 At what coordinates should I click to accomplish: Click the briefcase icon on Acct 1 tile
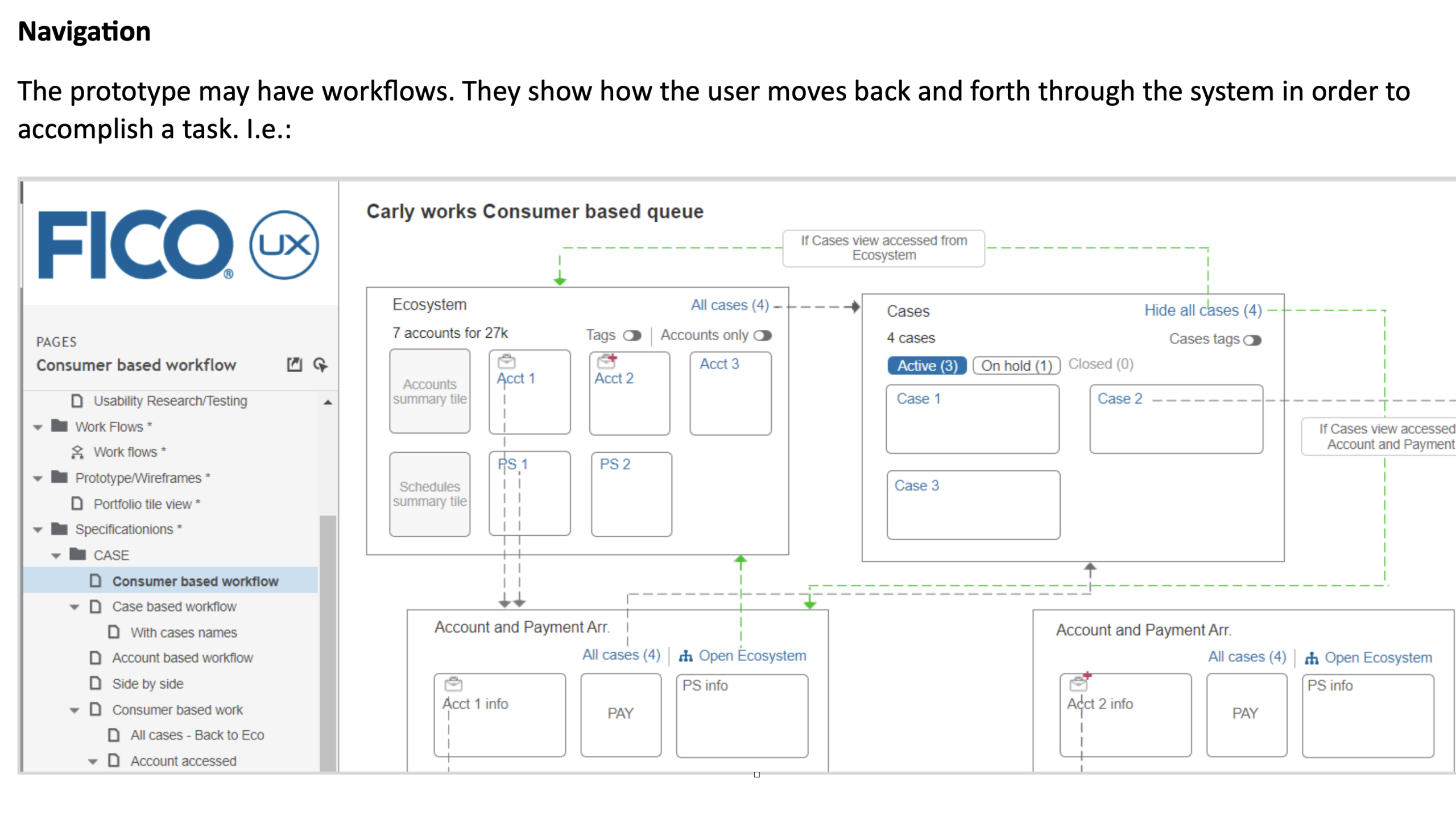click(x=506, y=361)
